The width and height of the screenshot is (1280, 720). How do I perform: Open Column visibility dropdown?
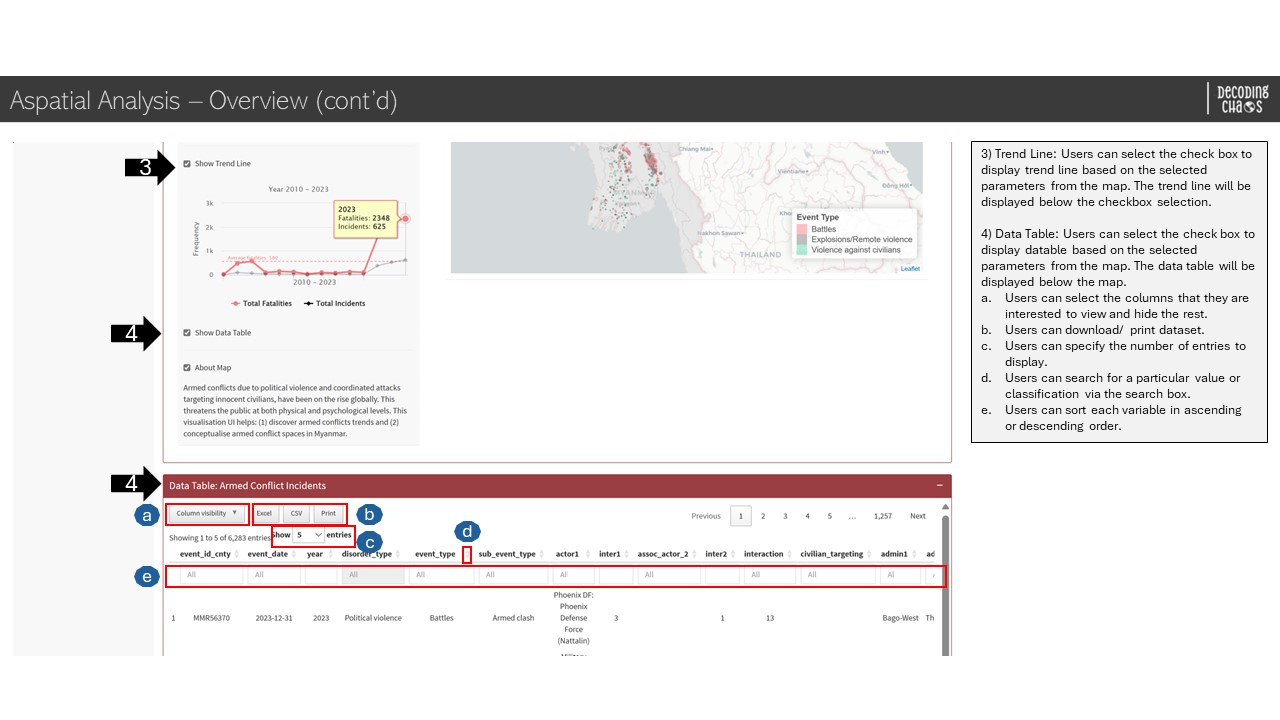pos(207,513)
